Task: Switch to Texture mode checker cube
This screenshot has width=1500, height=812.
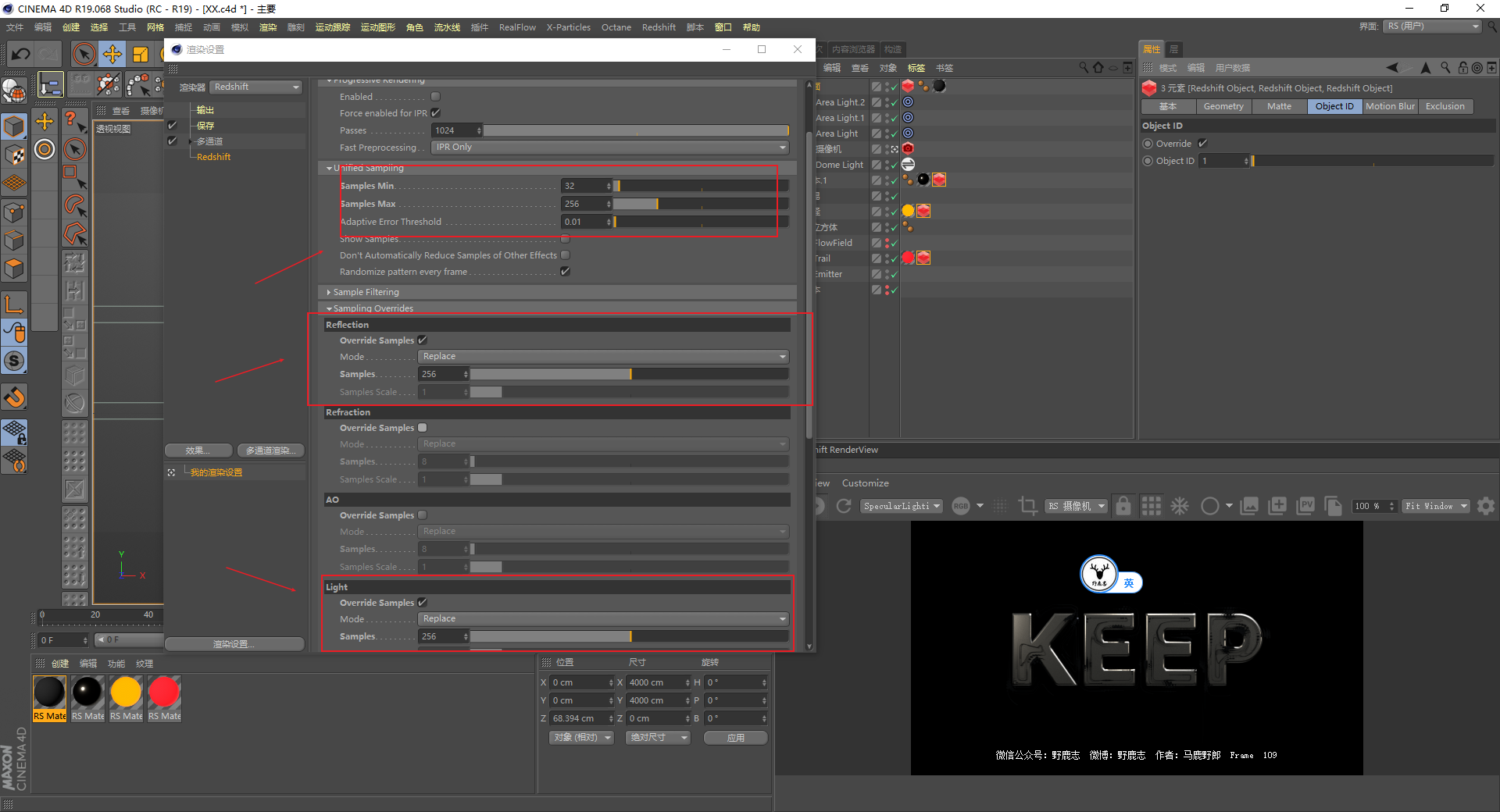Action: pyautogui.click(x=14, y=155)
